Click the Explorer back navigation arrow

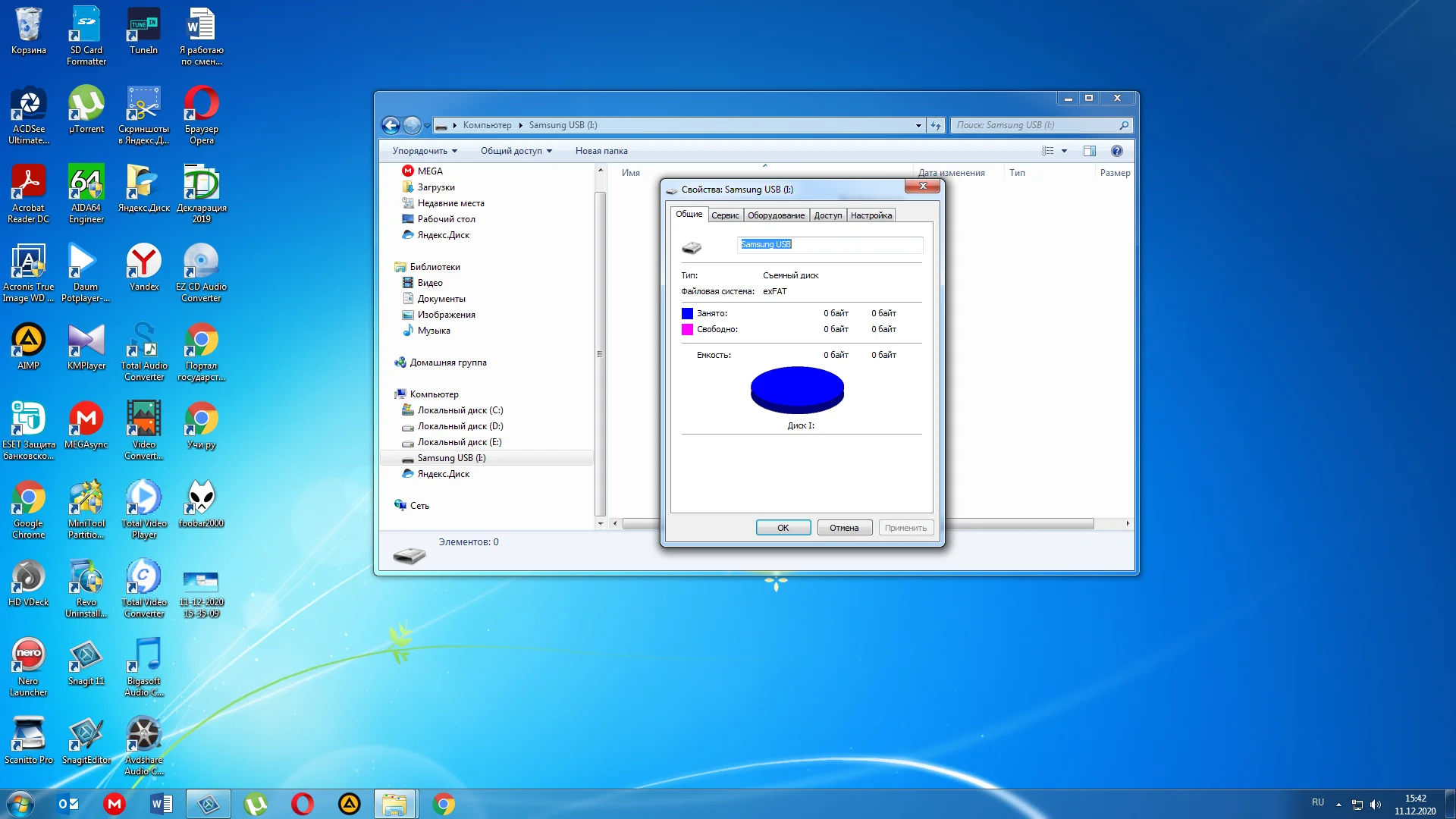(391, 125)
